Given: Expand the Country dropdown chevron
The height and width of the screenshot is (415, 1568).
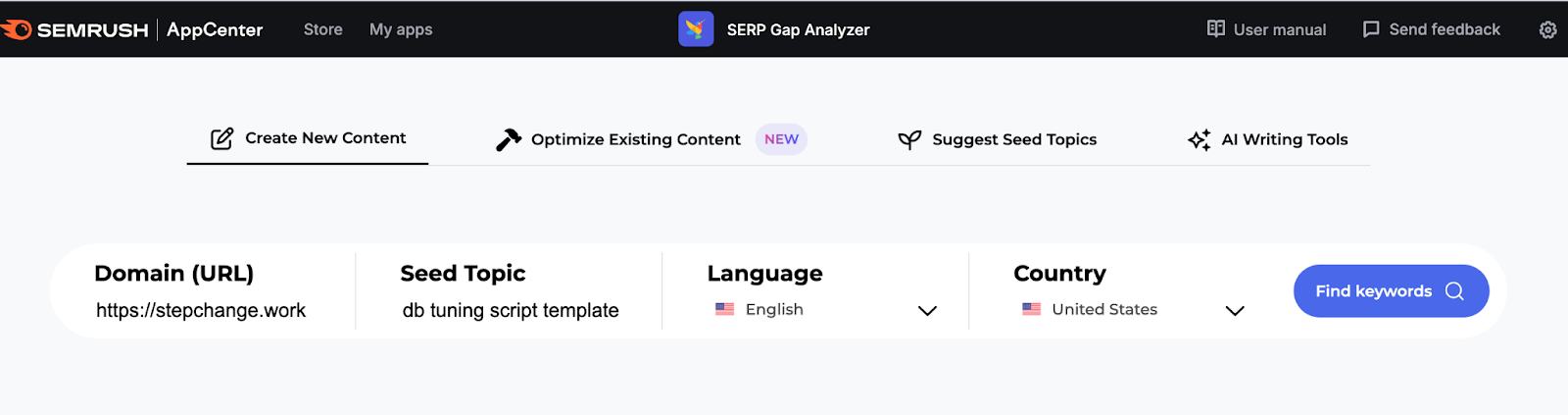Looking at the screenshot, I should tap(1235, 311).
